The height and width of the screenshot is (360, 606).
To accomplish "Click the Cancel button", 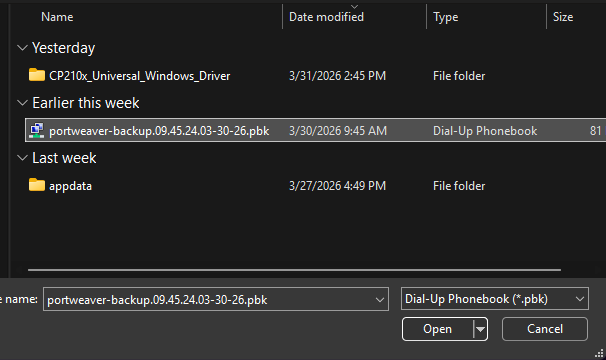I will (x=545, y=329).
